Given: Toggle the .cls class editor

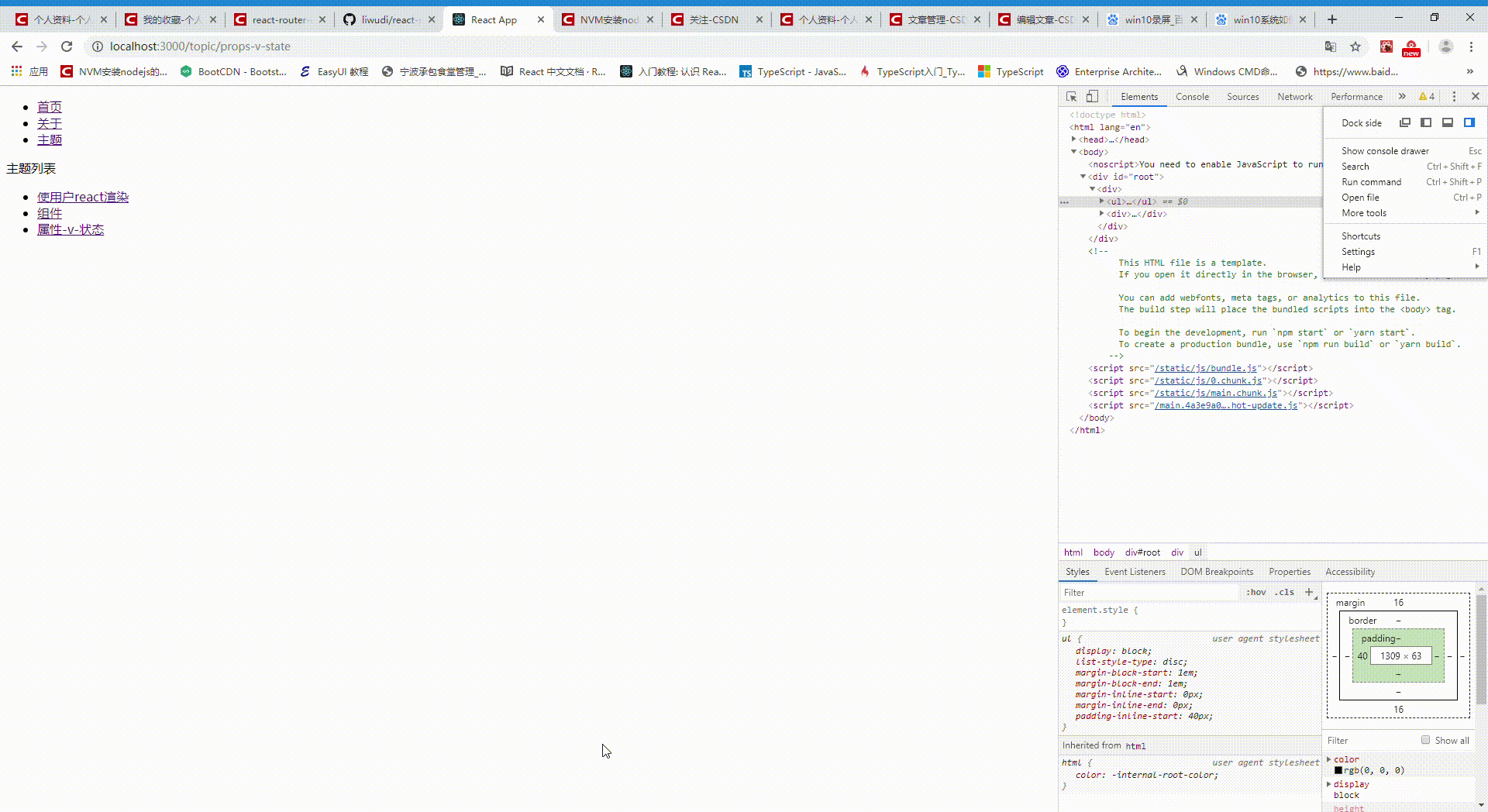Looking at the screenshot, I should (x=1284, y=592).
